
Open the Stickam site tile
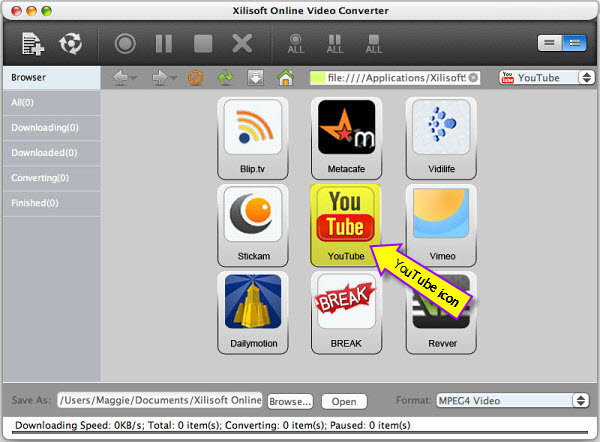pos(253,225)
